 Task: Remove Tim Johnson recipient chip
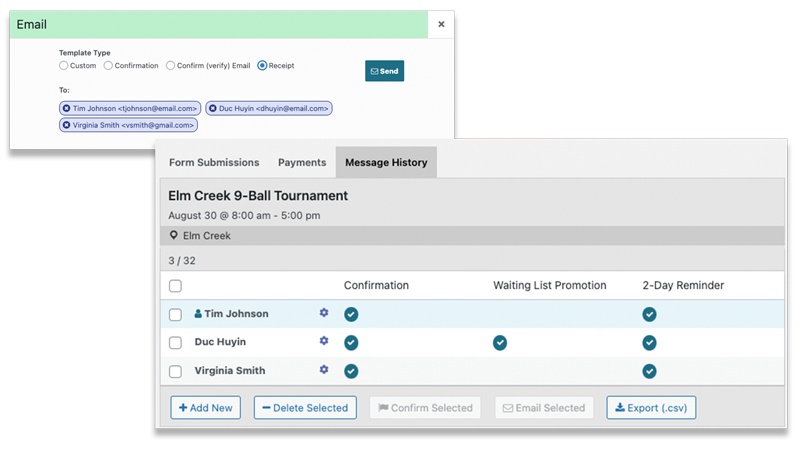(x=67, y=108)
